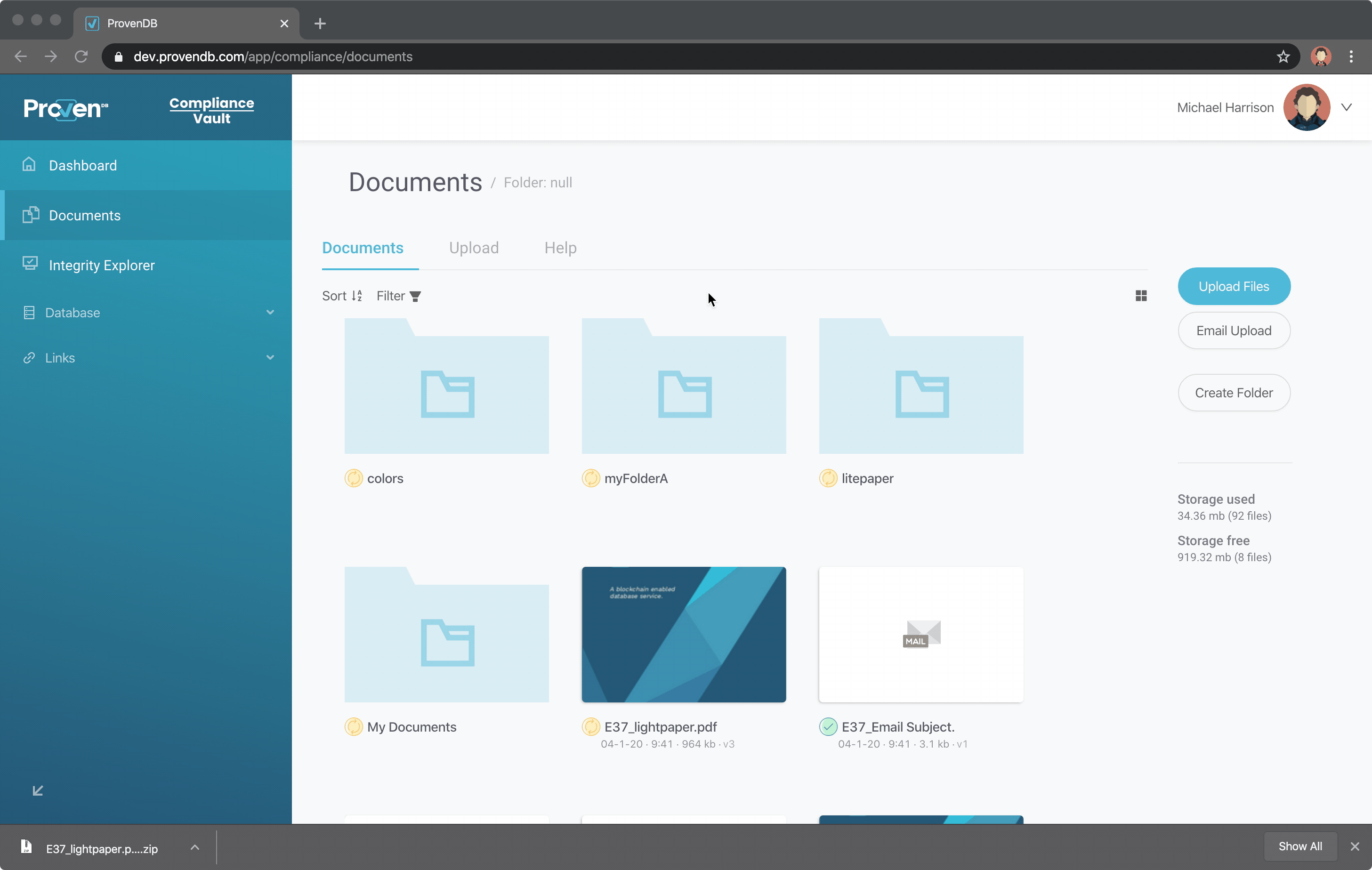
Task: Click the Sort alphabetical icon
Action: 357,296
